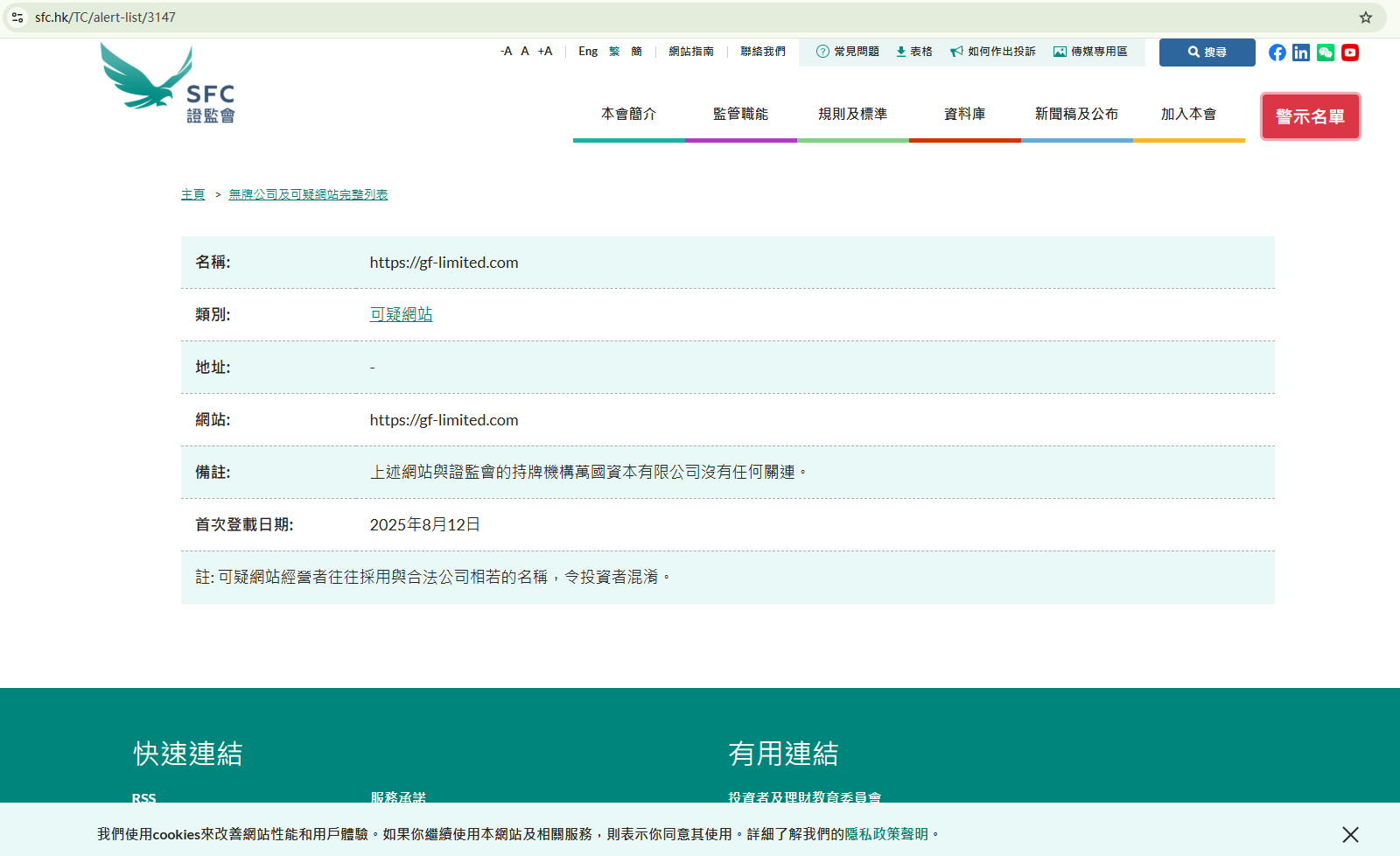The height and width of the screenshot is (856, 1400).
Task: Open the 新聞稿及公布 menu item
Action: (x=1076, y=115)
